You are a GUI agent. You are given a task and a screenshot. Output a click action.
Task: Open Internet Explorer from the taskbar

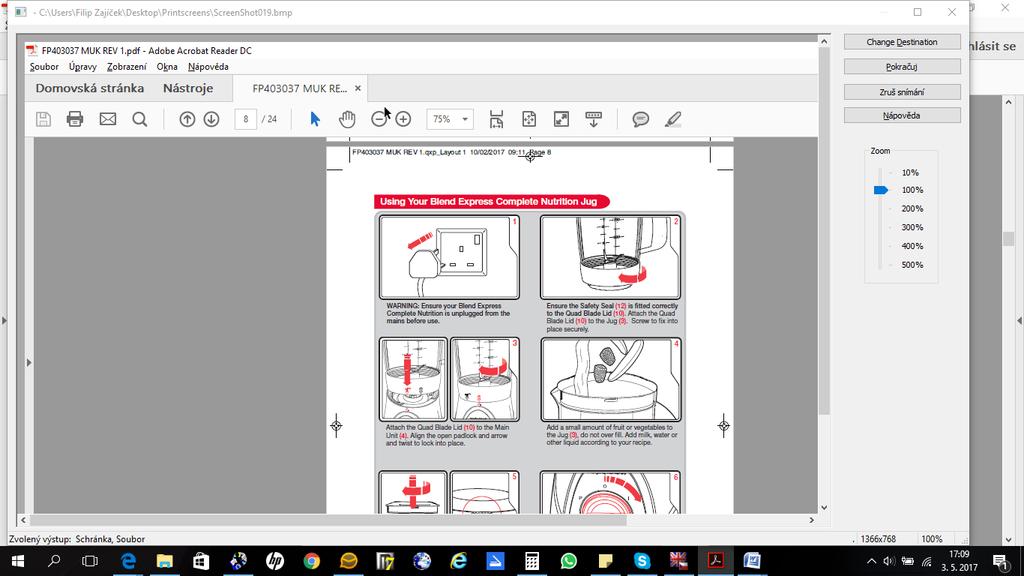[458, 561]
